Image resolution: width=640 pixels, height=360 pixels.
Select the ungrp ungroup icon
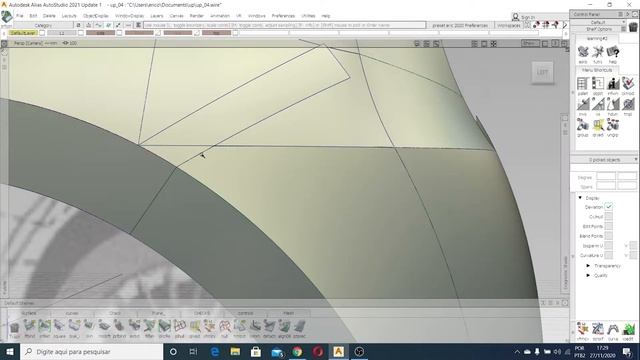(x=613, y=127)
